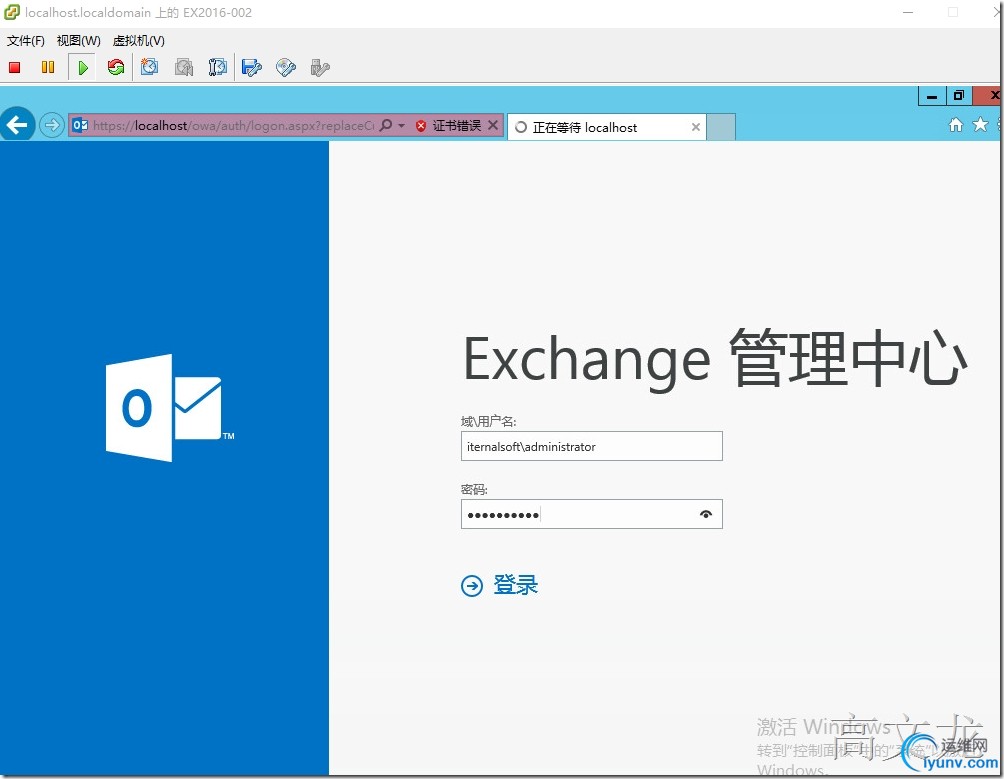Viewport: 1004px width, 779px height.
Task: Close the 正在等待 localhost tab
Action: coord(695,127)
